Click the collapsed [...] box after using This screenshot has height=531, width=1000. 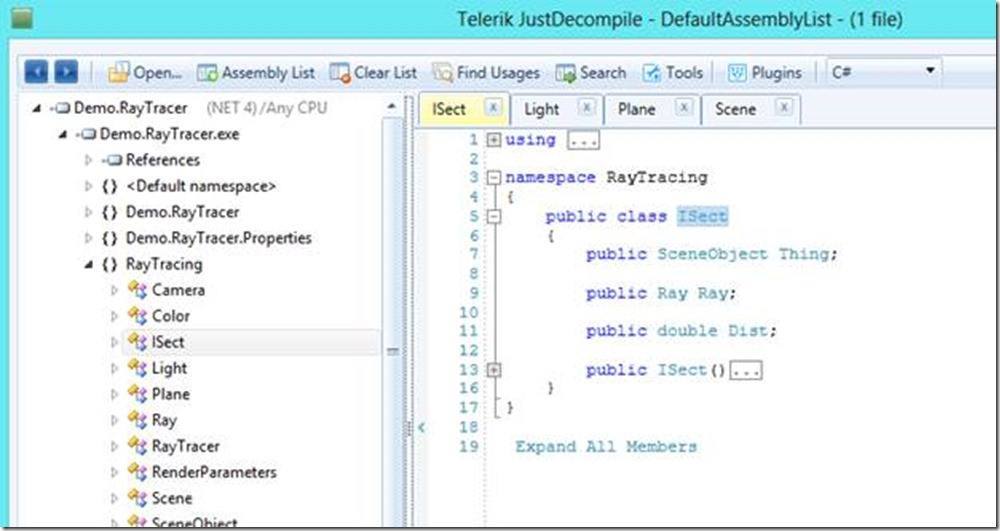(584, 140)
